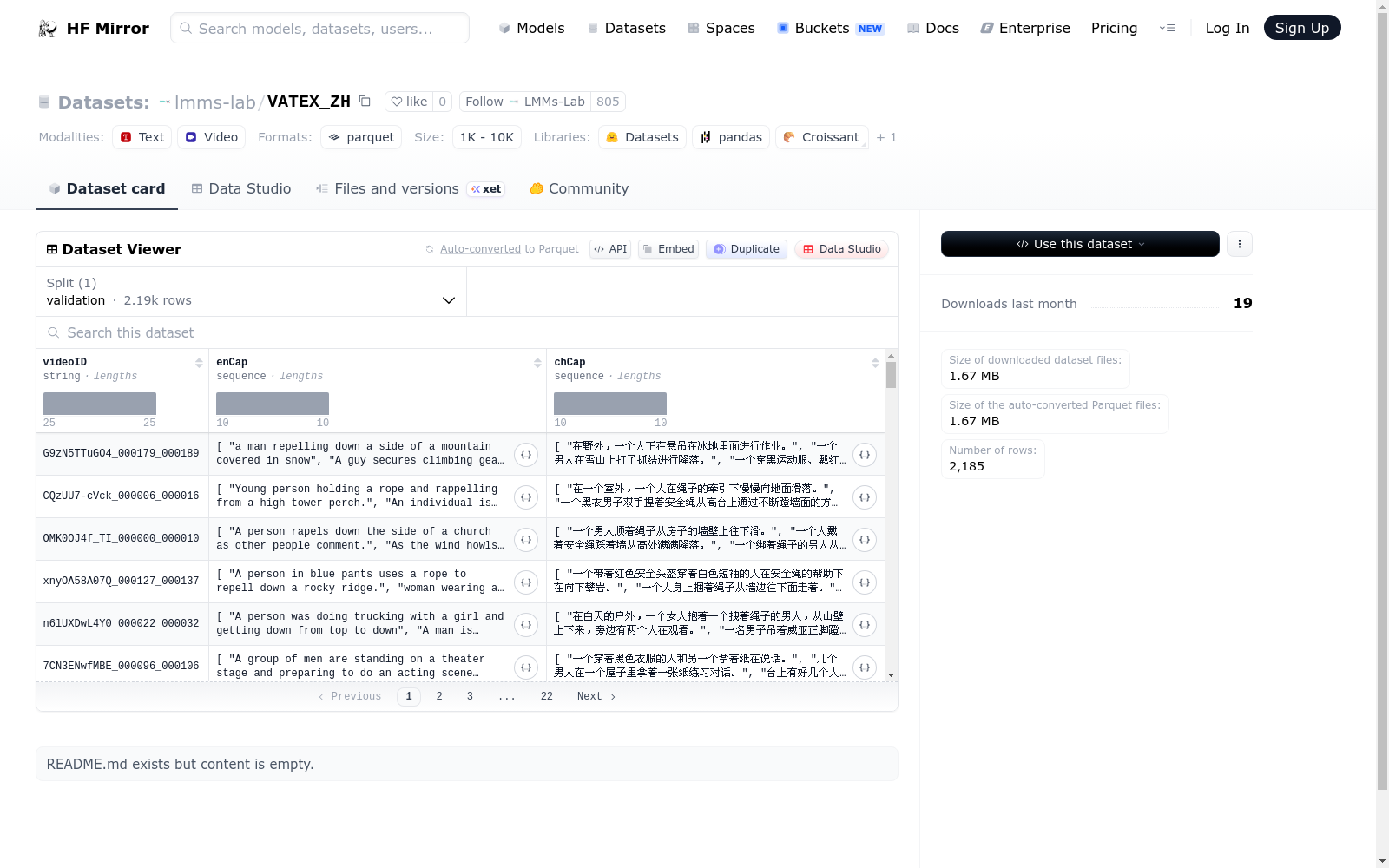This screenshot has width=1389, height=868.
Task: Expand chCap cell for xnyOA58A07Q row
Action: (x=865, y=582)
